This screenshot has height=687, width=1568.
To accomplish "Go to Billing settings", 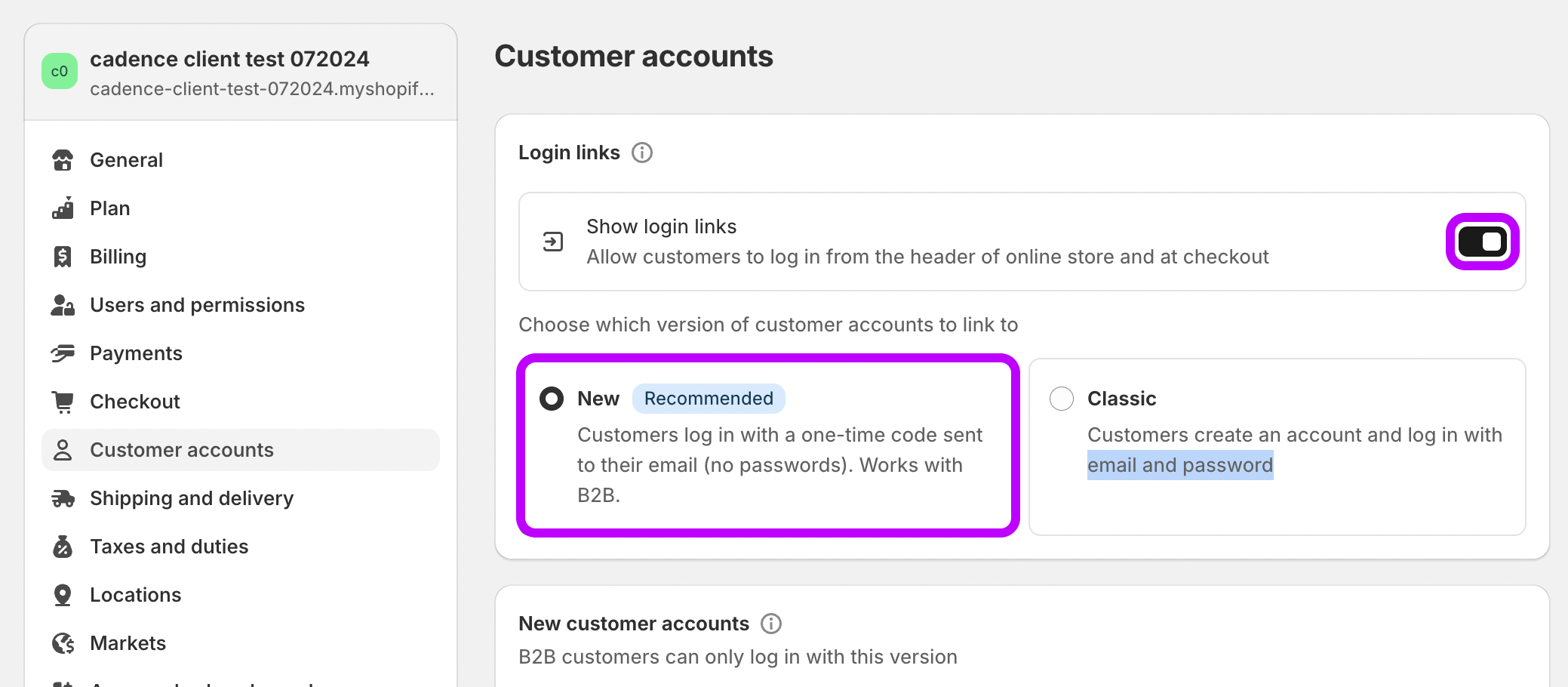I will (241, 257).
